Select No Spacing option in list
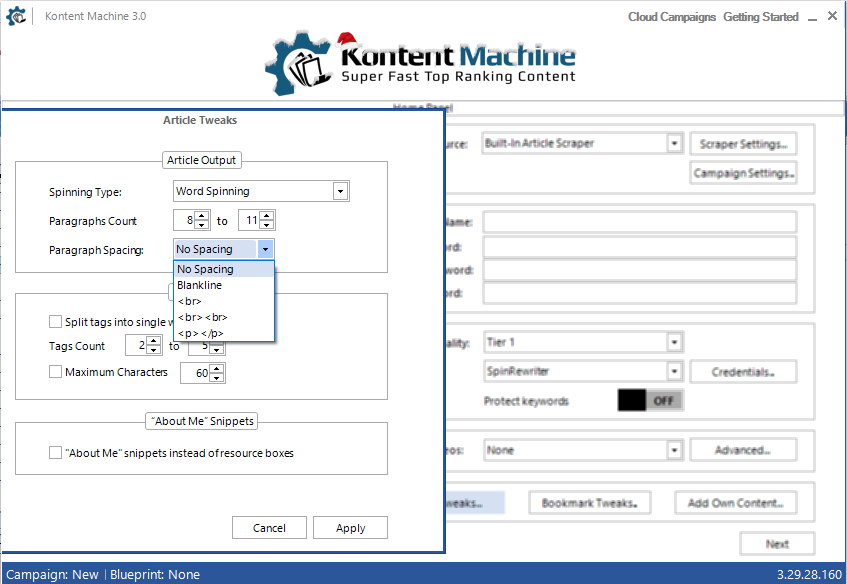The width and height of the screenshot is (847, 584). (224, 269)
